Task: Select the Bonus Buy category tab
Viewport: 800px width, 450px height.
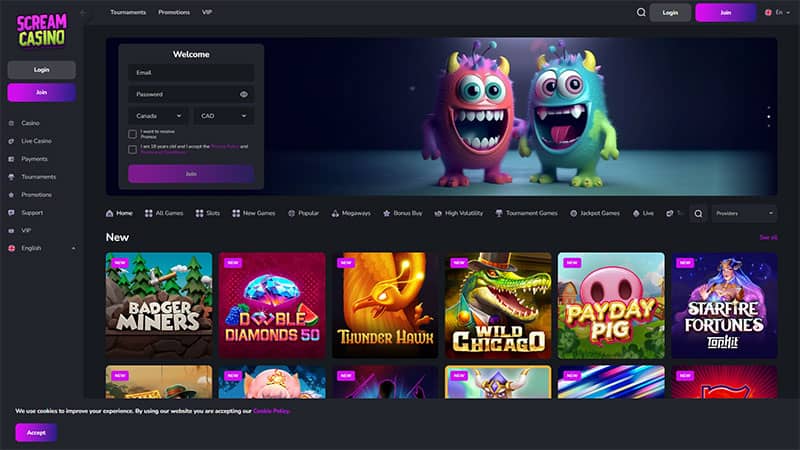Action: pyautogui.click(x=403, y=213)
